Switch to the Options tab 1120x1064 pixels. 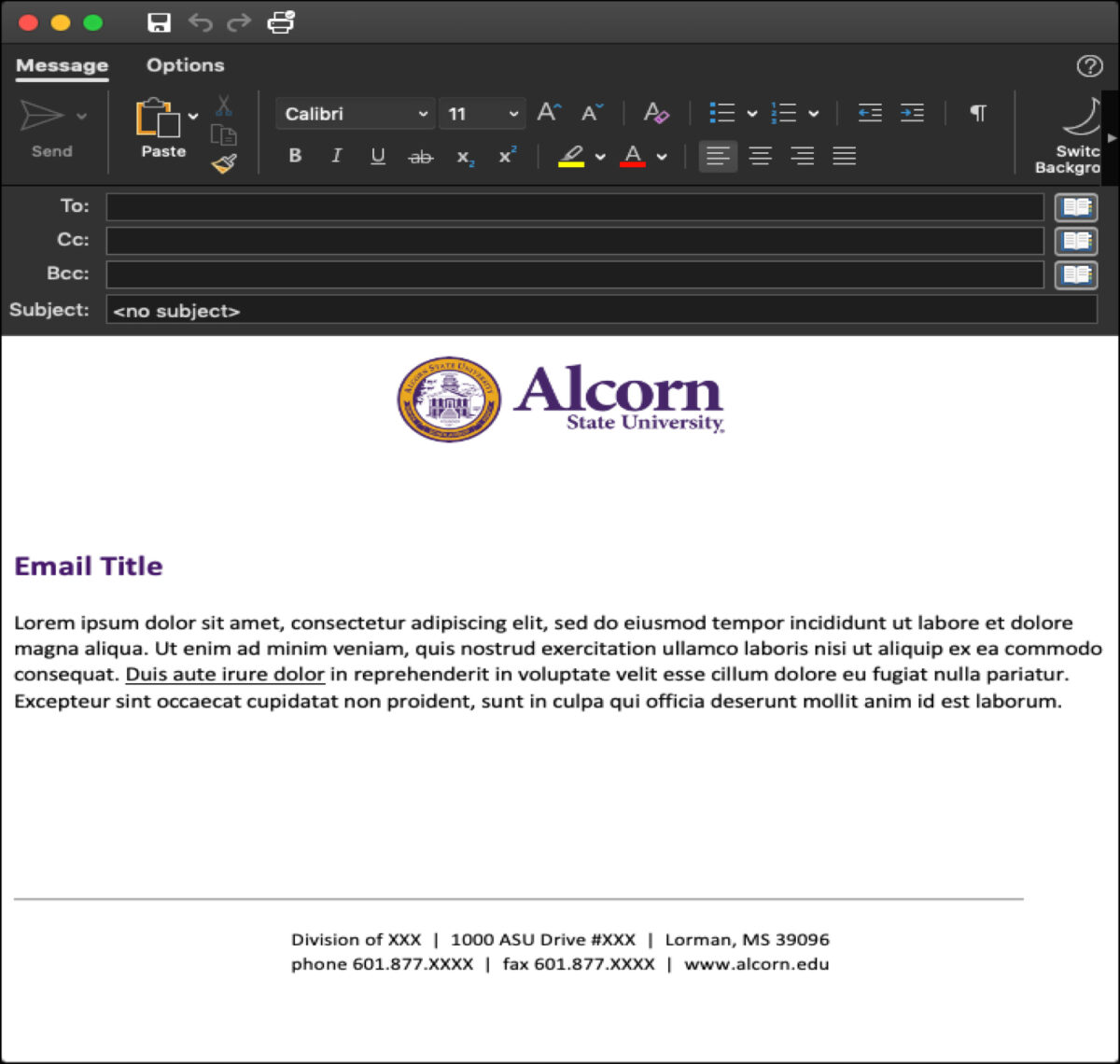(x=185, y=65)
